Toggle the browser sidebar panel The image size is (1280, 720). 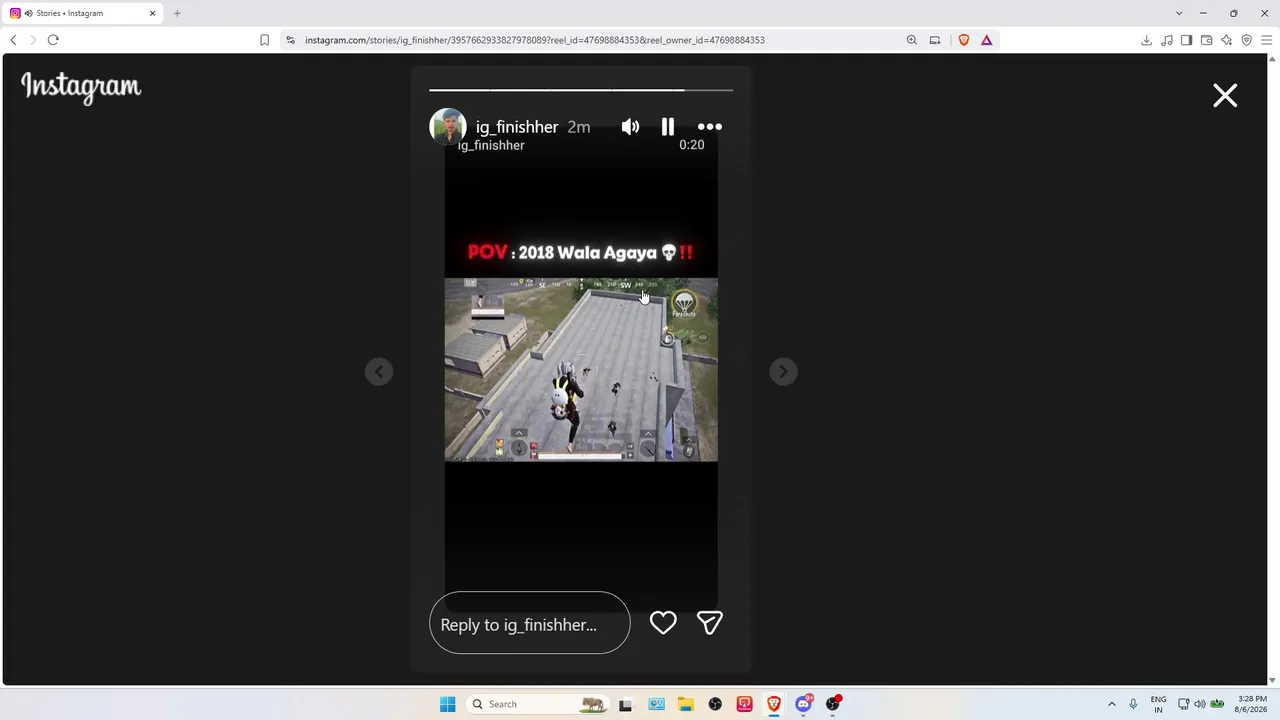1186,40
